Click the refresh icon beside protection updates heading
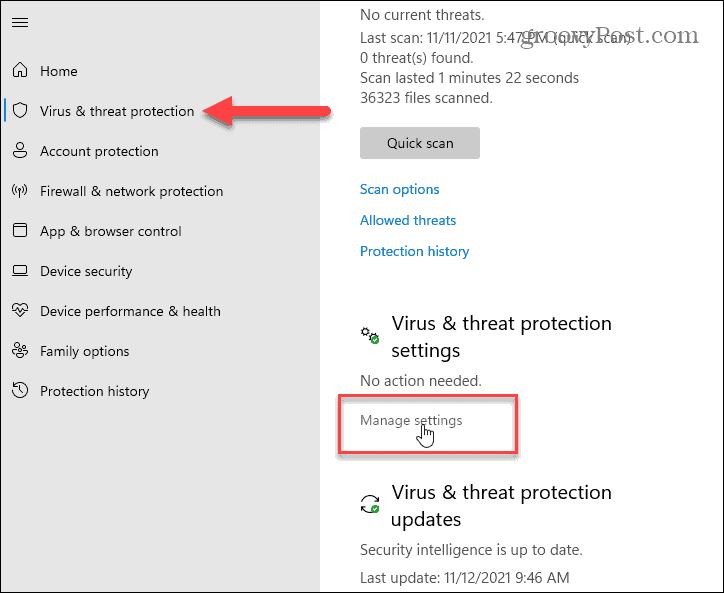This screenshot has height=593, width=724. click(370, 504)
